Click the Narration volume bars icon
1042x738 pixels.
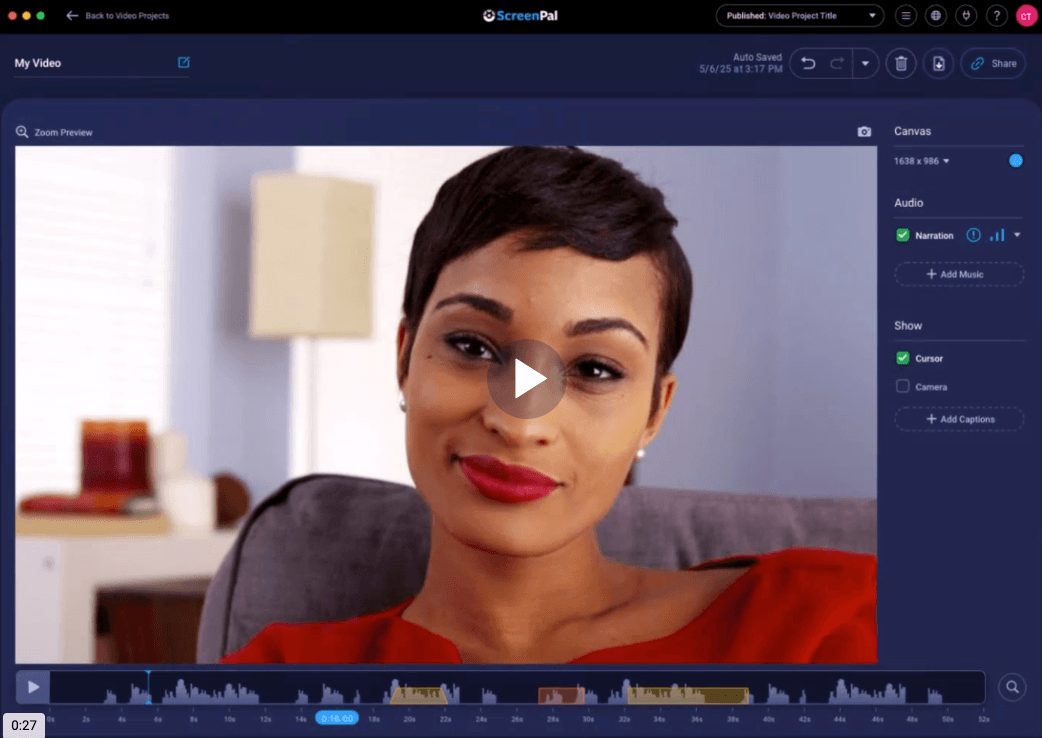[996, 236]
